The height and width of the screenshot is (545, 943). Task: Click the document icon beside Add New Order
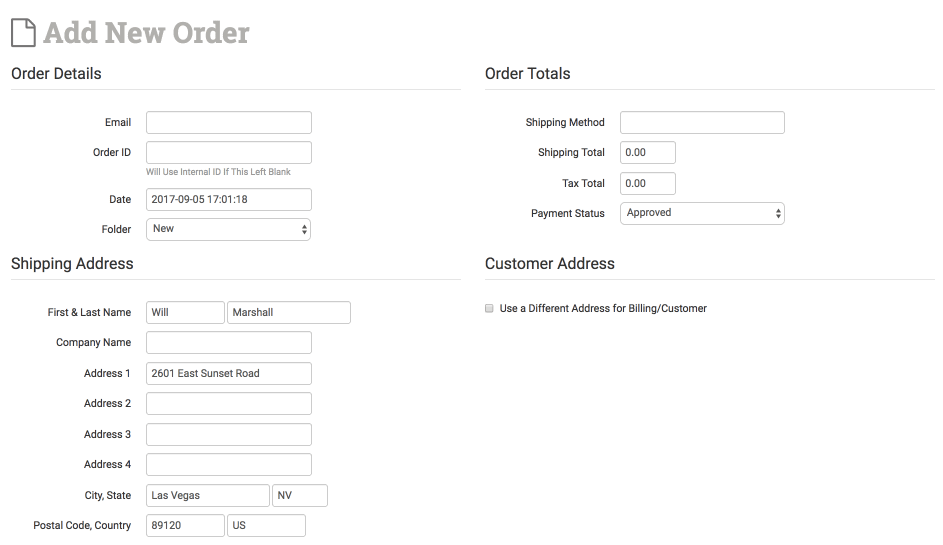(24, 32)
